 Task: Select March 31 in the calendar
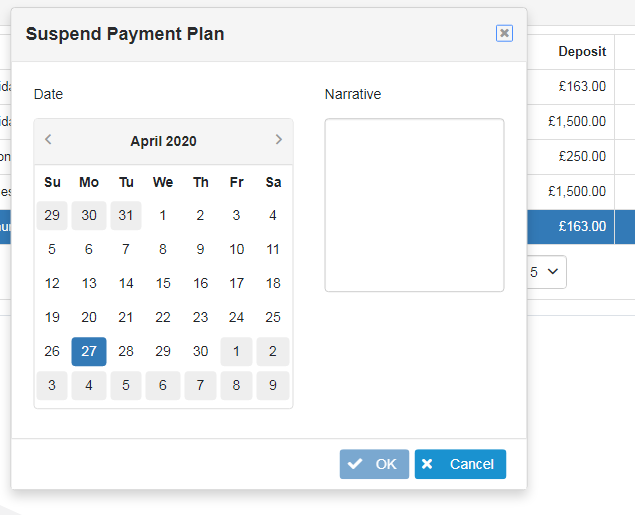tap(126, 215)
